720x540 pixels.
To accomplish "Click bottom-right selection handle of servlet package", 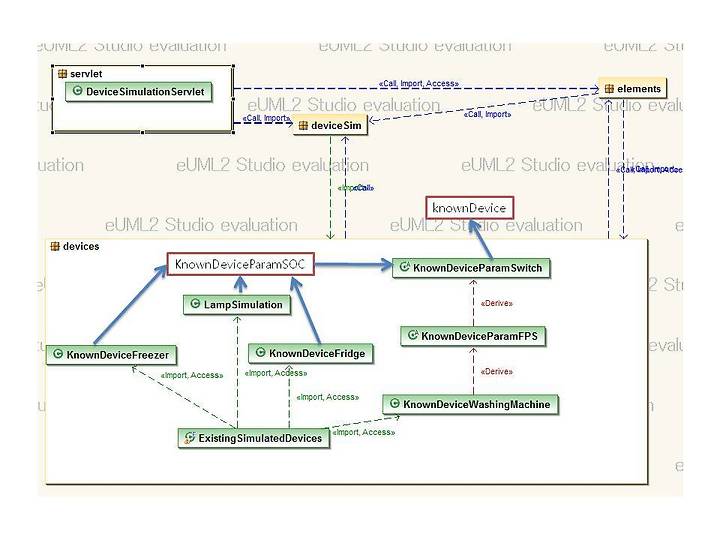I will (x=233, y=132).
